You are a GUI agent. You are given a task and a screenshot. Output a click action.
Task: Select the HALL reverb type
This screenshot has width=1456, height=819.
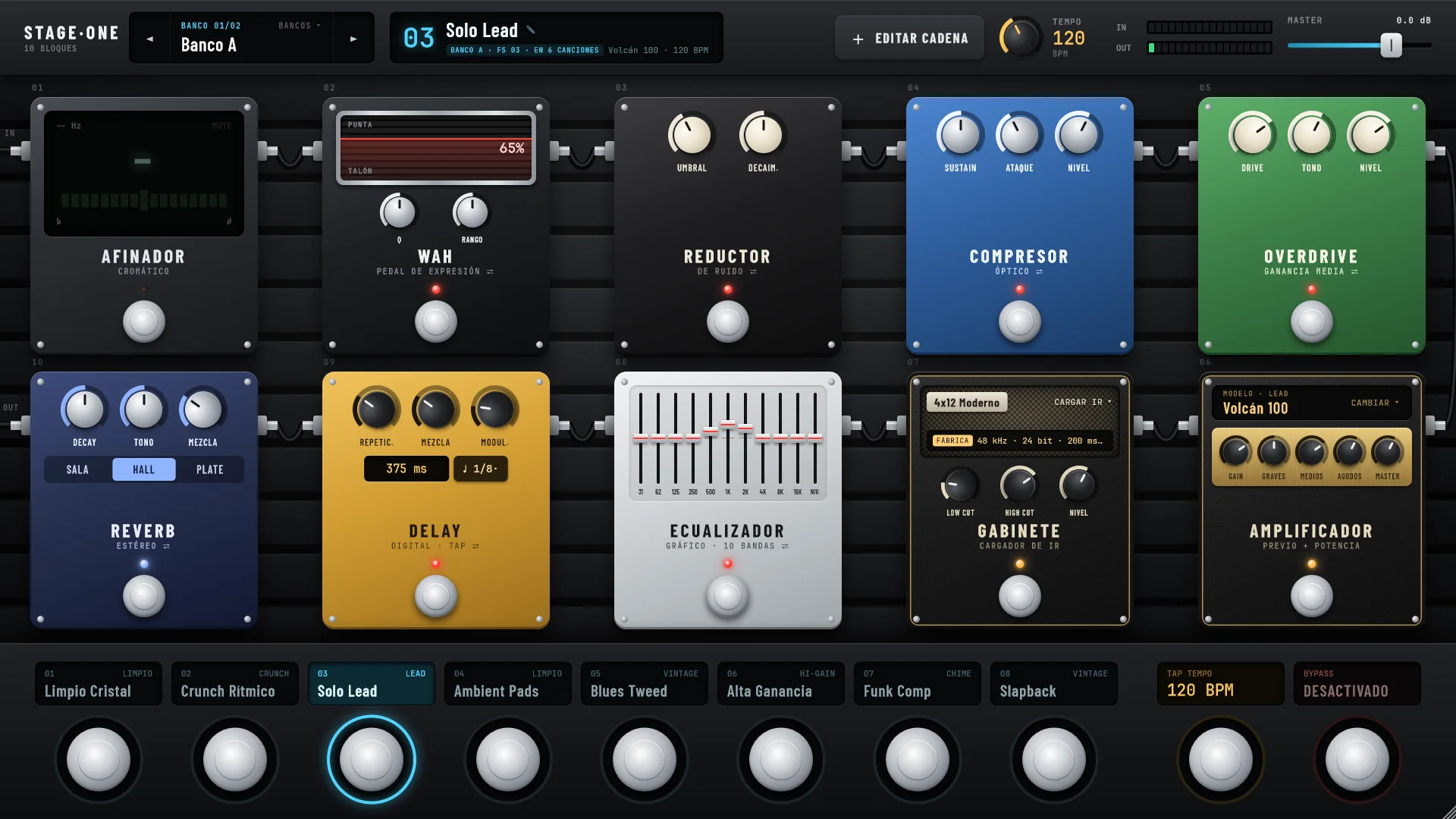tap(144, 469)
